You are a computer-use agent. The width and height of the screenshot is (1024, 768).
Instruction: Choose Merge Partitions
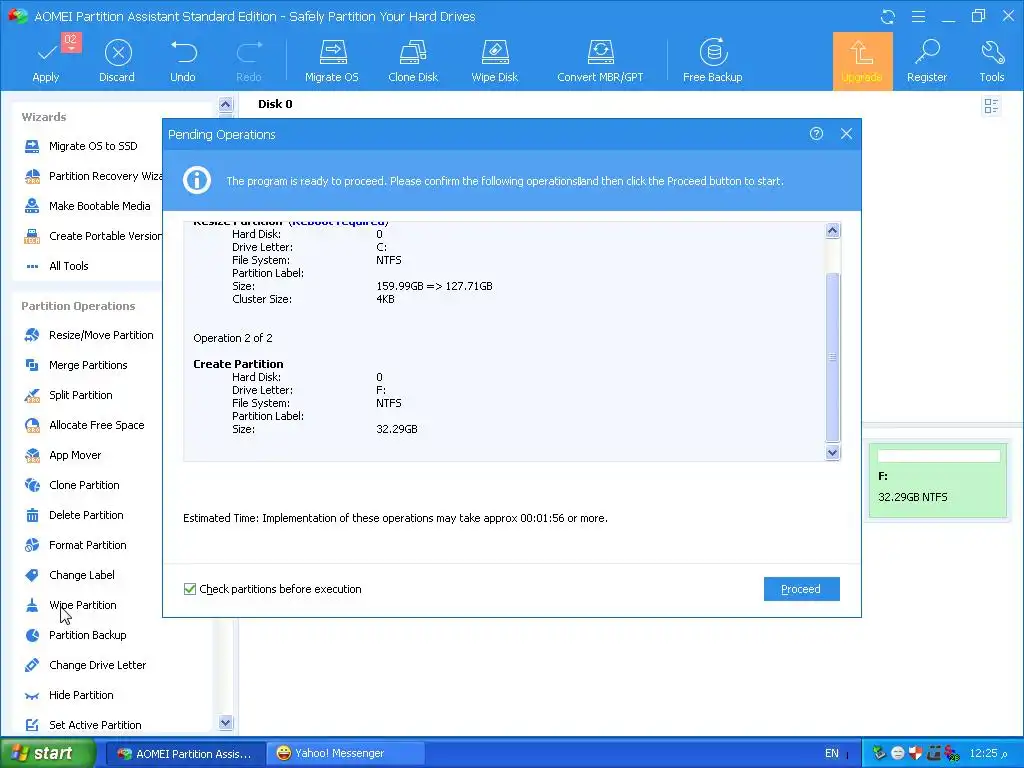pyautogui.click(x=76, y=365)
